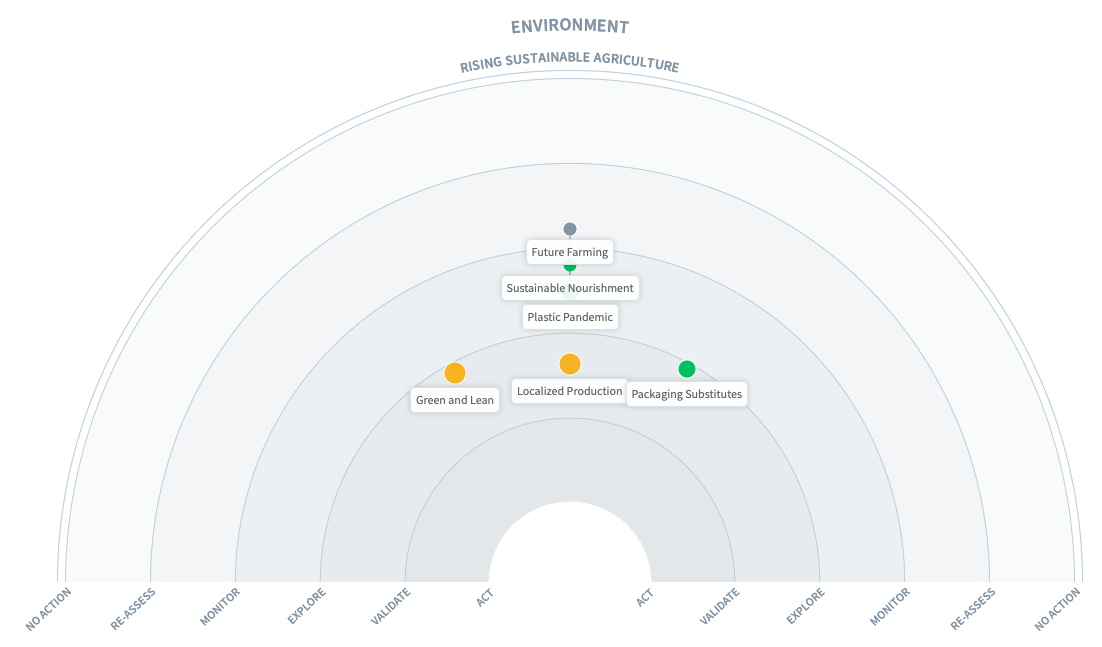Select the right-side ACT ring label
1102x647 pixels.
click(x=646, y=598)
